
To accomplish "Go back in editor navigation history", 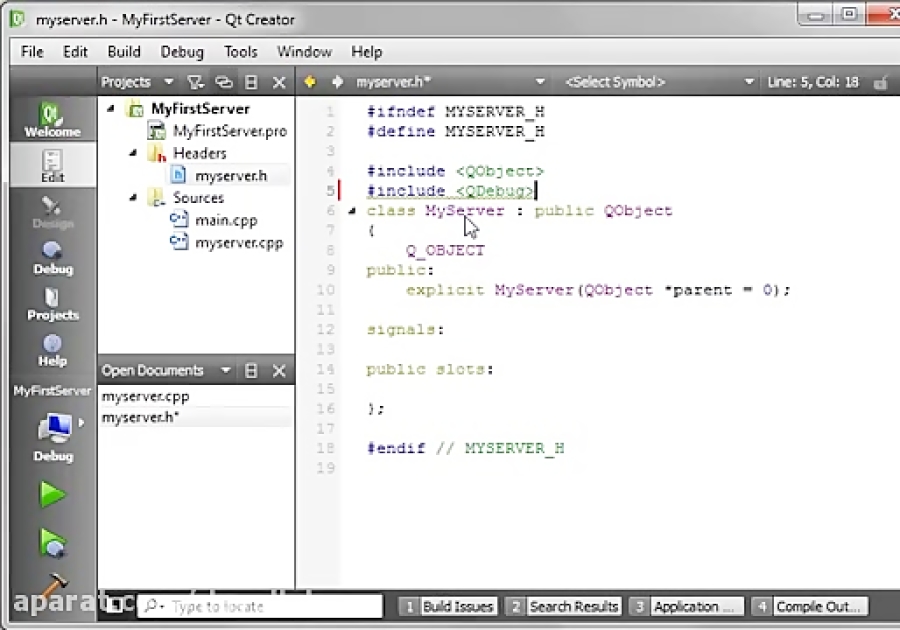I will [x=310, y=82].
